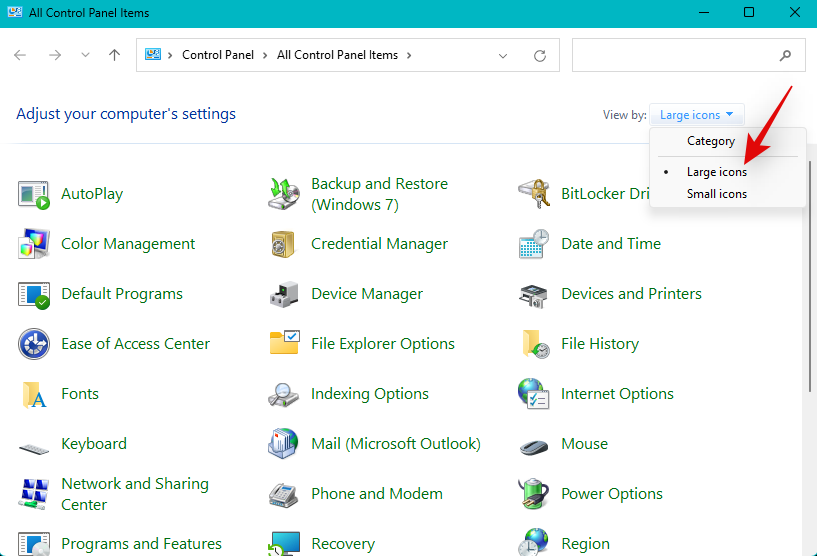Open the Devices and Printers link
The width and height of the screenshot is (817, 556).
631,294
